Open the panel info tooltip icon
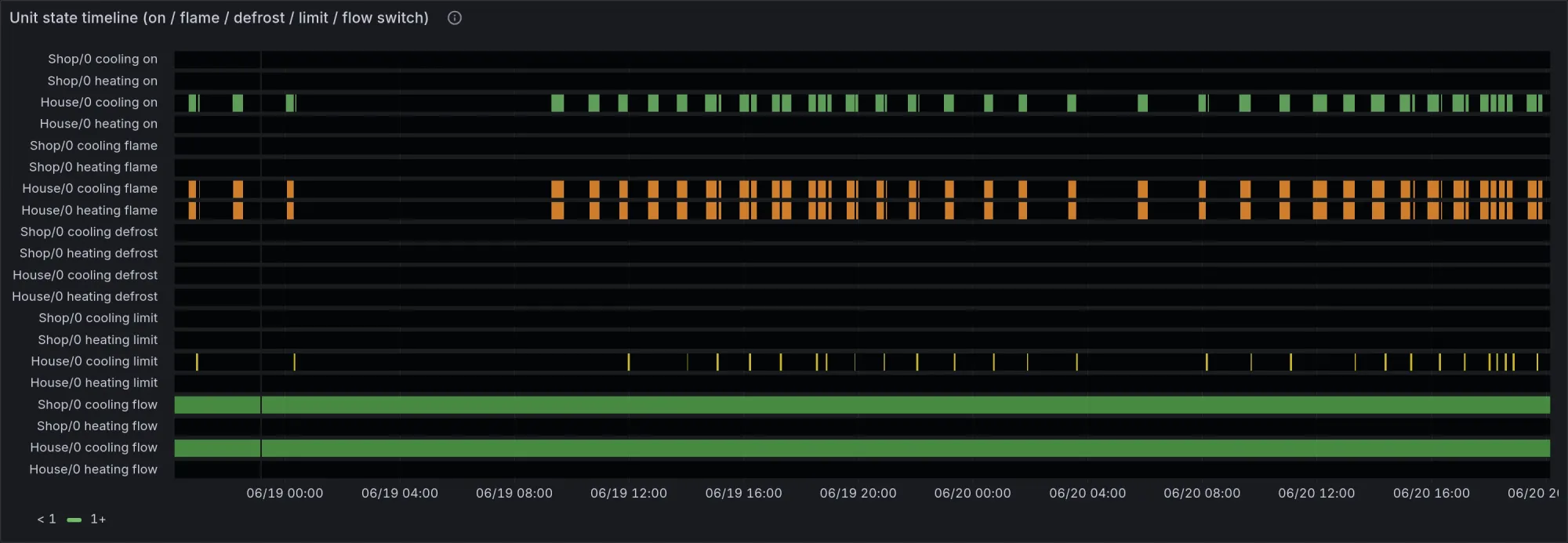1568x543 pixels. click(455, 18)
